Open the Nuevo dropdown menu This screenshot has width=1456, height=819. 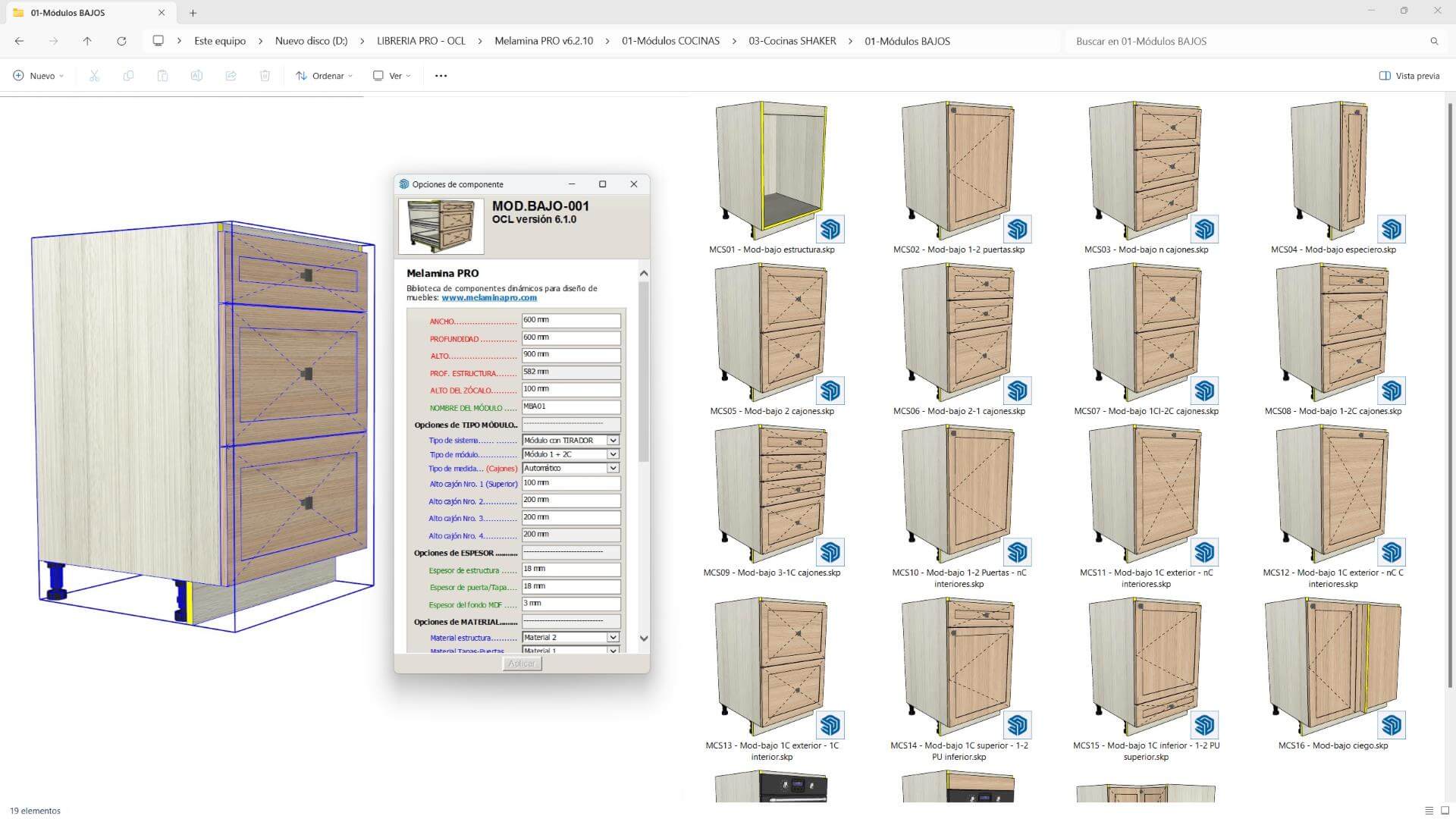click(x=39, y=76)
